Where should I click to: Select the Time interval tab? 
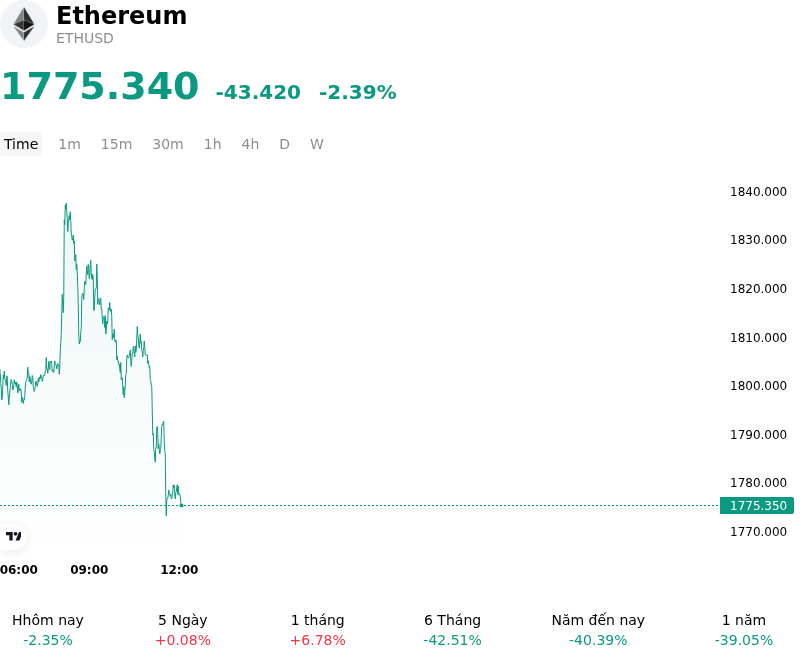tap(21, 144)
